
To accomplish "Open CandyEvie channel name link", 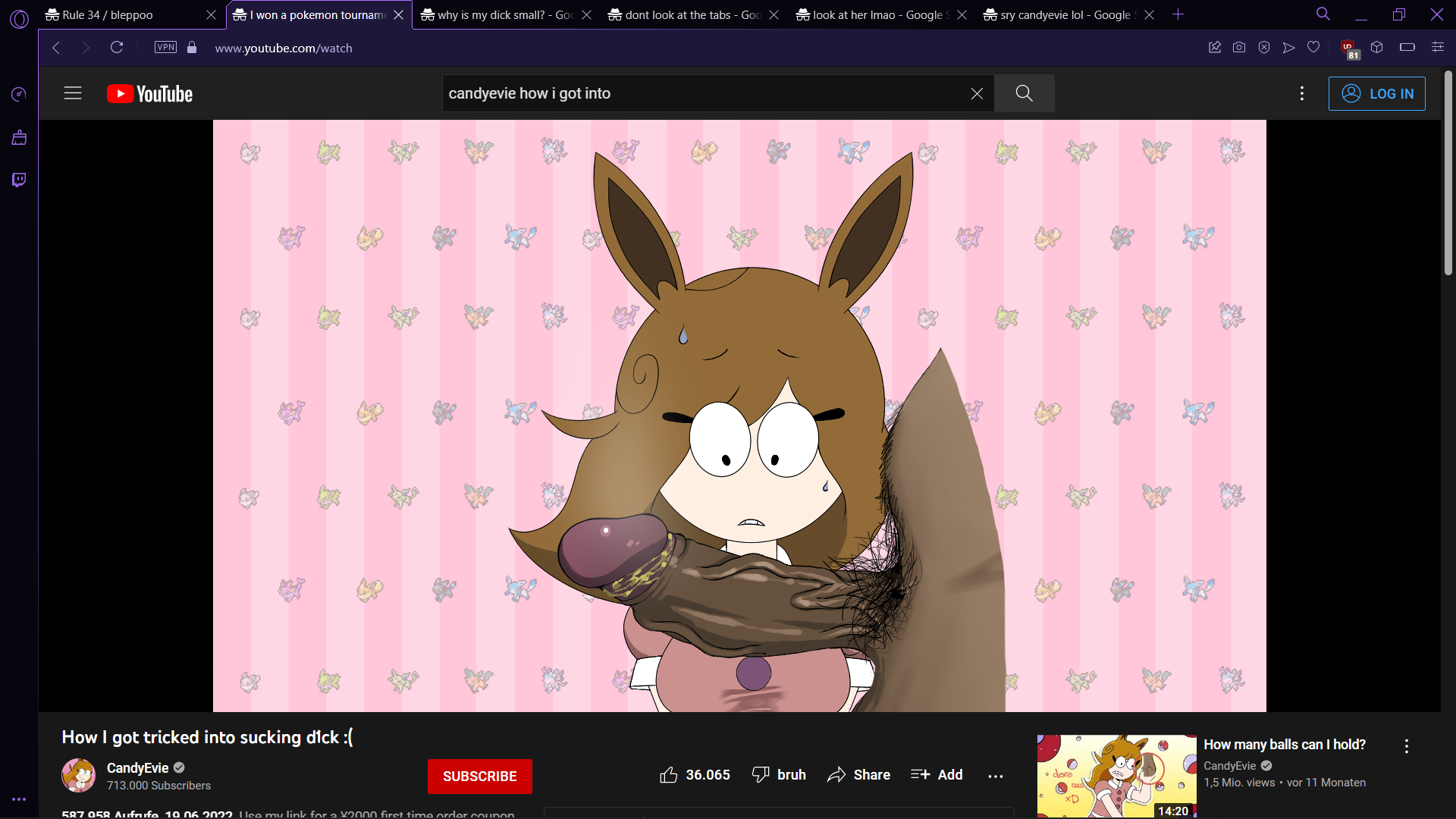I will (137, 768).
